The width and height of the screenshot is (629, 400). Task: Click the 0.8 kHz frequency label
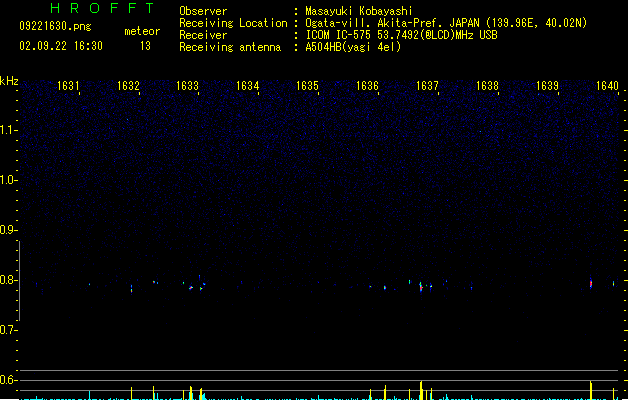coord(8,280)
